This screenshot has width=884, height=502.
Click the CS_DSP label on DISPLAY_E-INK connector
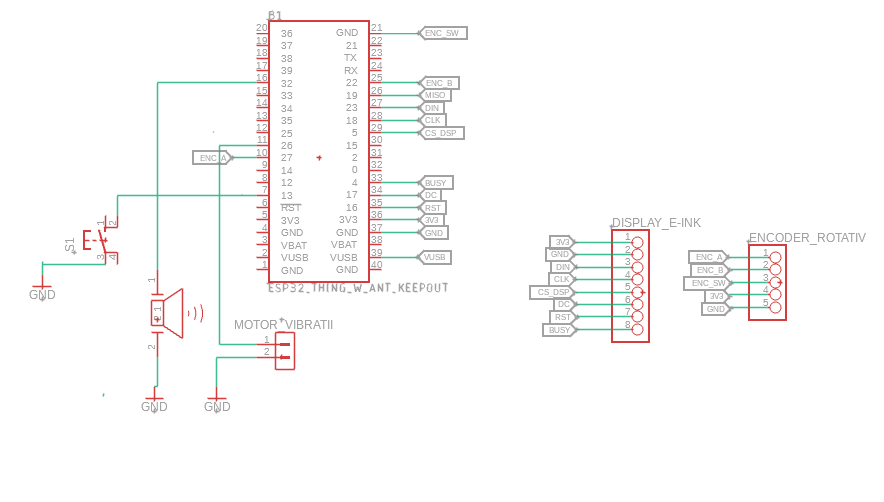coord(552,292)
